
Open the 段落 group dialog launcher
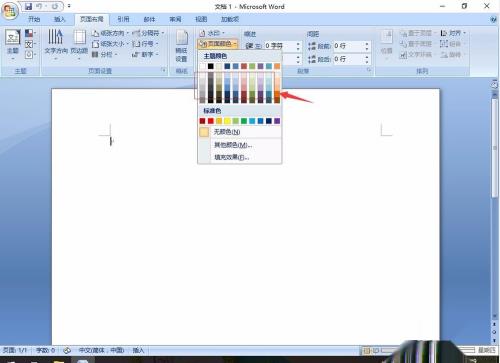point(369,70)
